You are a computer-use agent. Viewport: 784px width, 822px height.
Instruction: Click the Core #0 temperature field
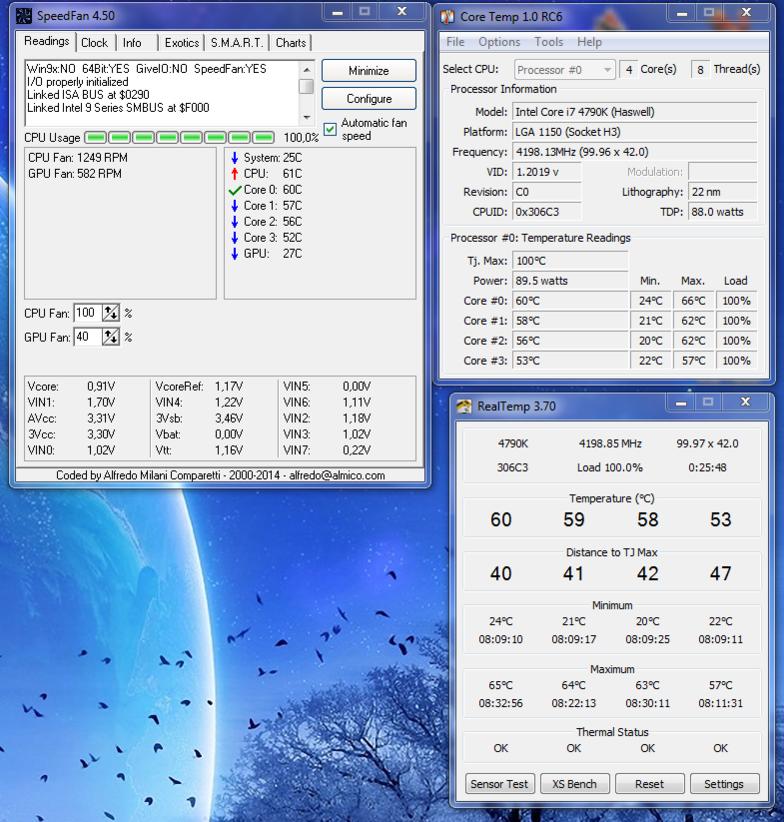coord(570,301)
